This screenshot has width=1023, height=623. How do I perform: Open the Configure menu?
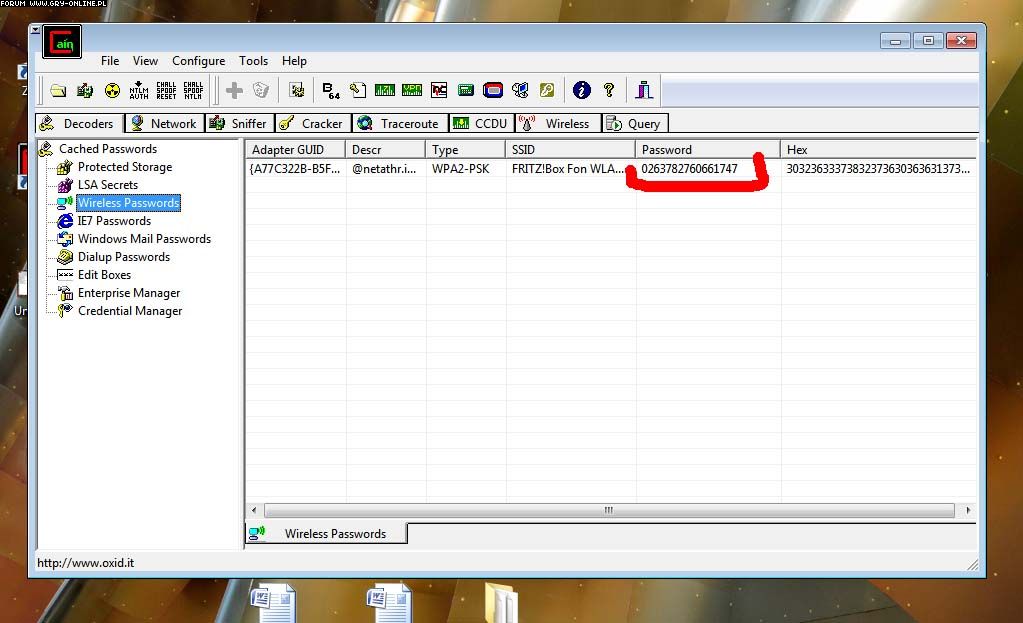198,61
